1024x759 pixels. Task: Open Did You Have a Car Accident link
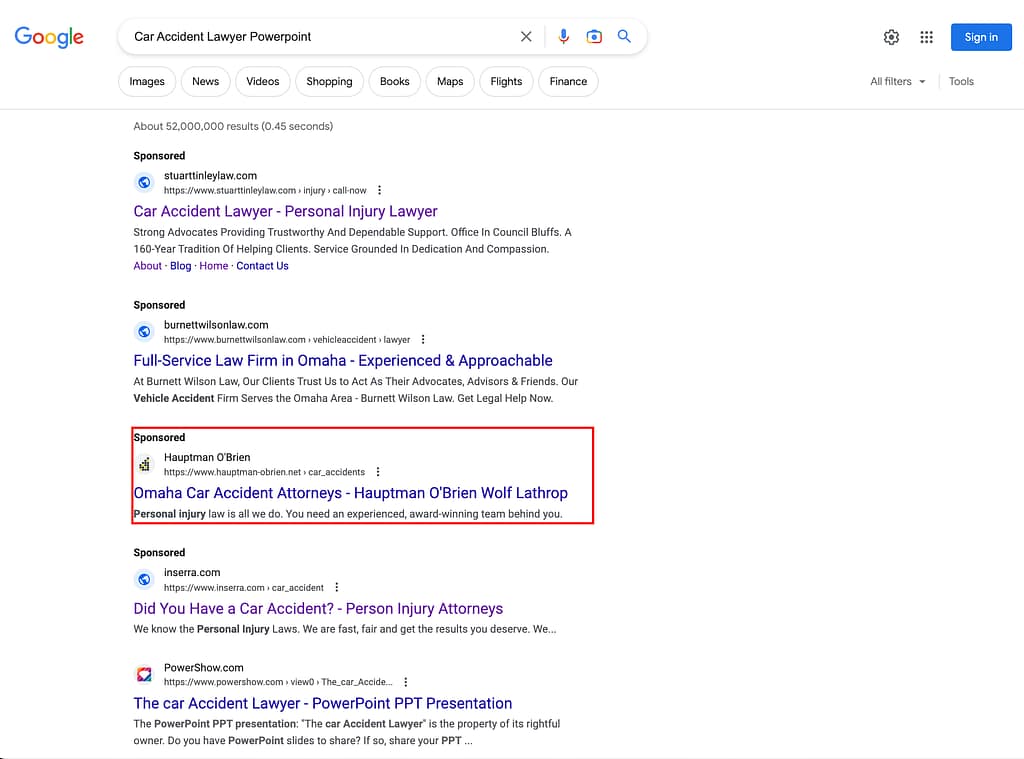[318, 609]
